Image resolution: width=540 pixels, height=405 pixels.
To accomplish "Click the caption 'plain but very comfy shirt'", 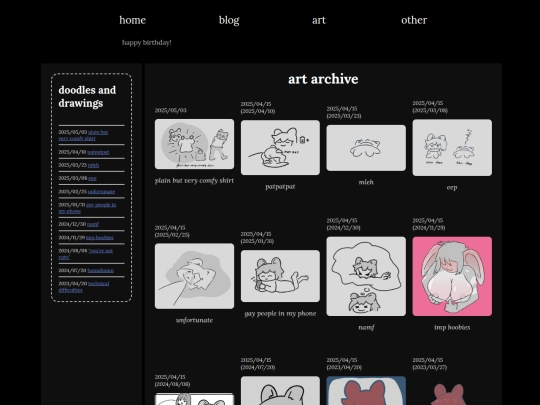I will (194, 180).
